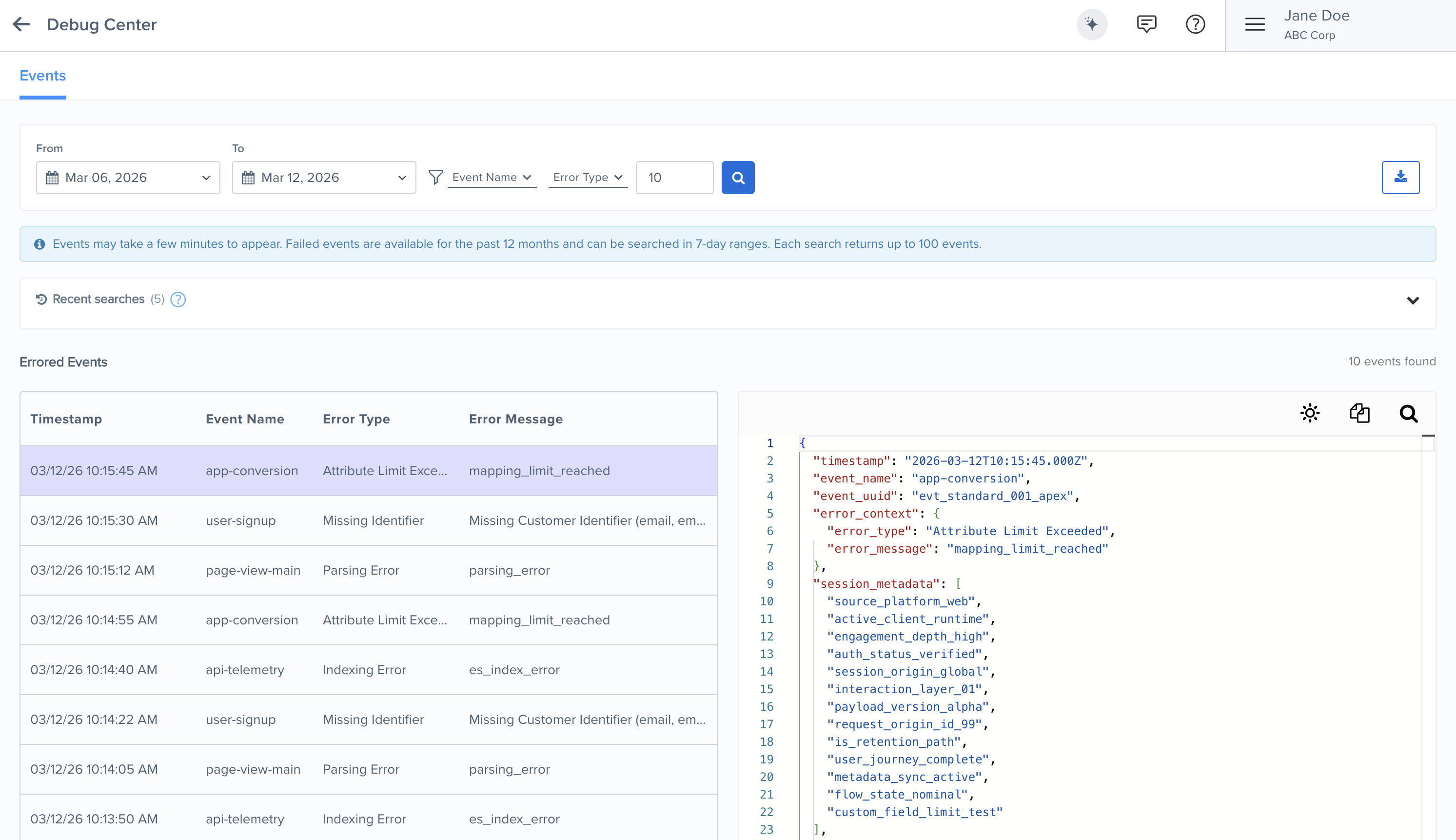Image resolution: width=1456 pixels, height=840 pixels.
Task: Download events with the export icon
Action: click(x=1400, y=178)
